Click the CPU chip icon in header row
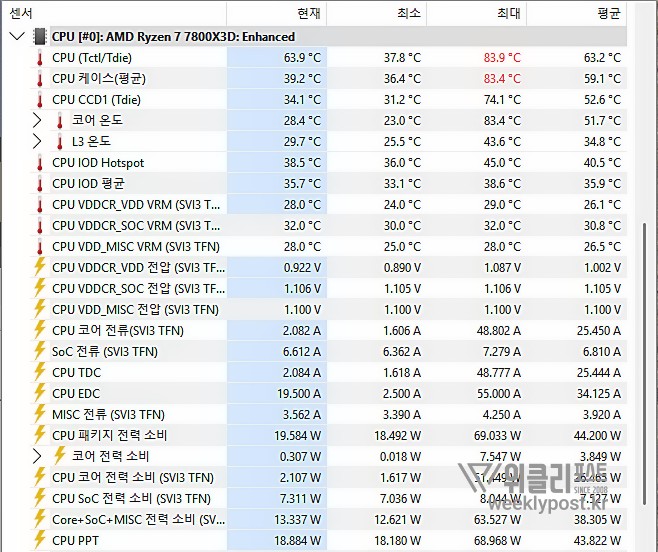Image resolution: width=658 pixels, height=552 pixels. click(x=40, y=37)
